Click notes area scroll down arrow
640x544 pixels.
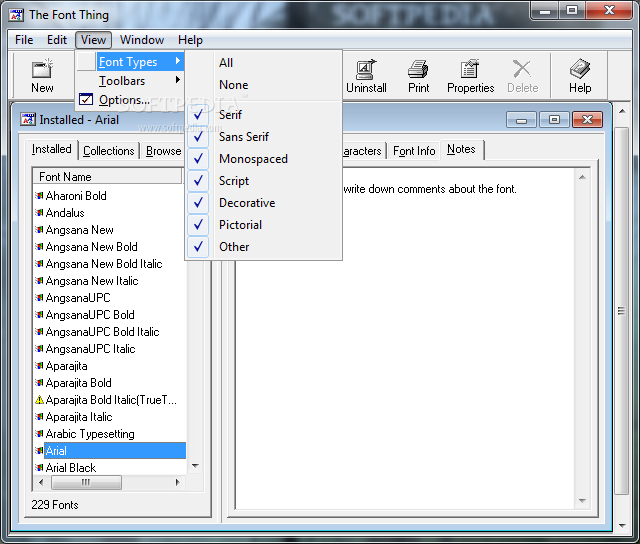[582, 500]
